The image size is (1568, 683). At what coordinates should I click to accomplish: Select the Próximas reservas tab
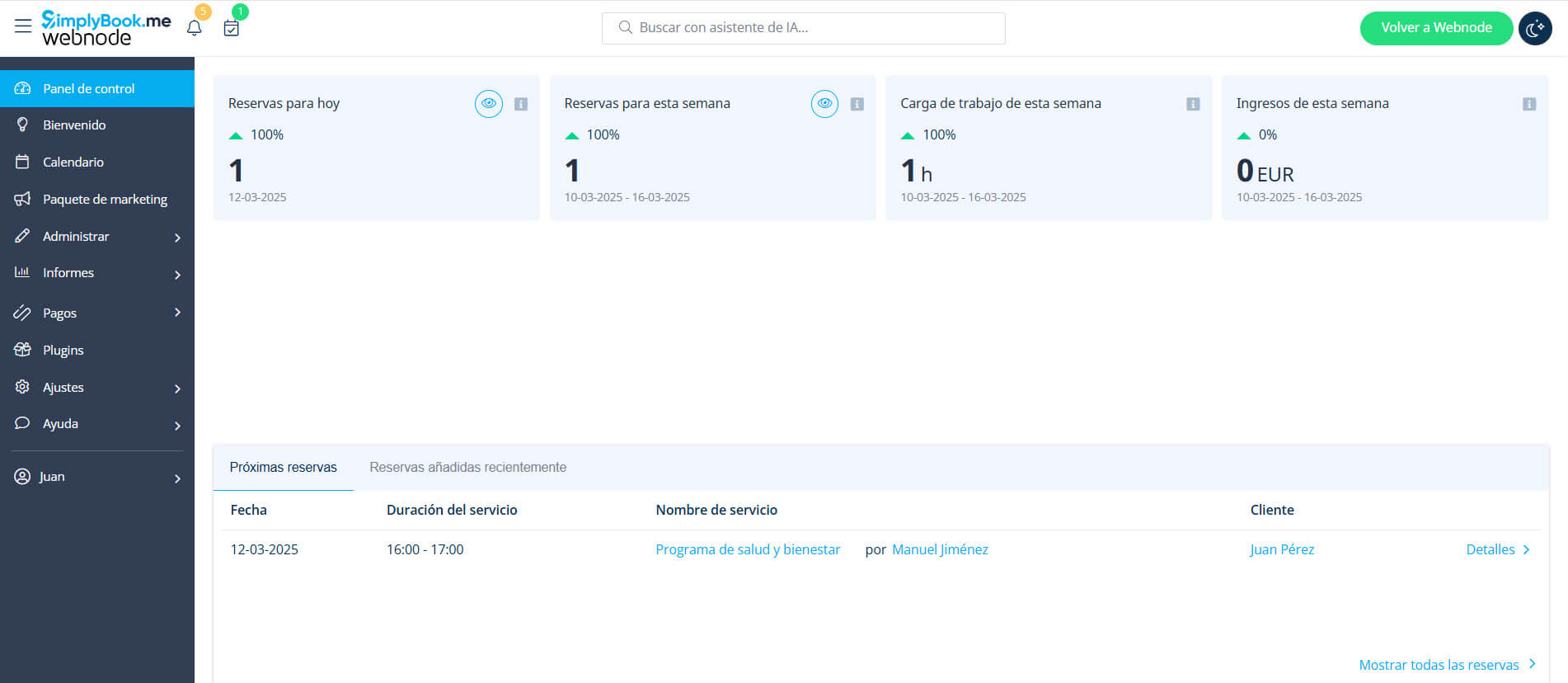tap(283, 467)
